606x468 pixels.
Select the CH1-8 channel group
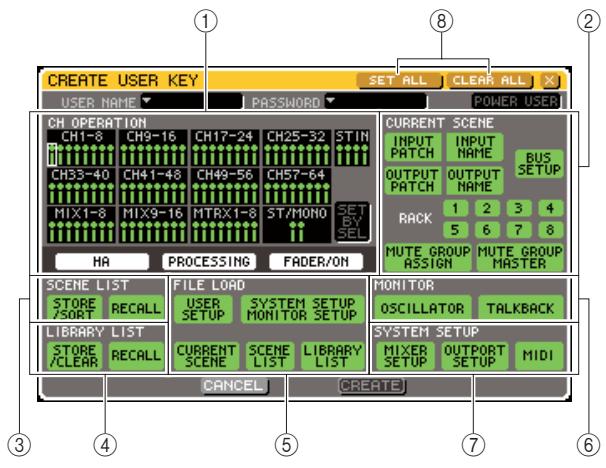[81, 148]
